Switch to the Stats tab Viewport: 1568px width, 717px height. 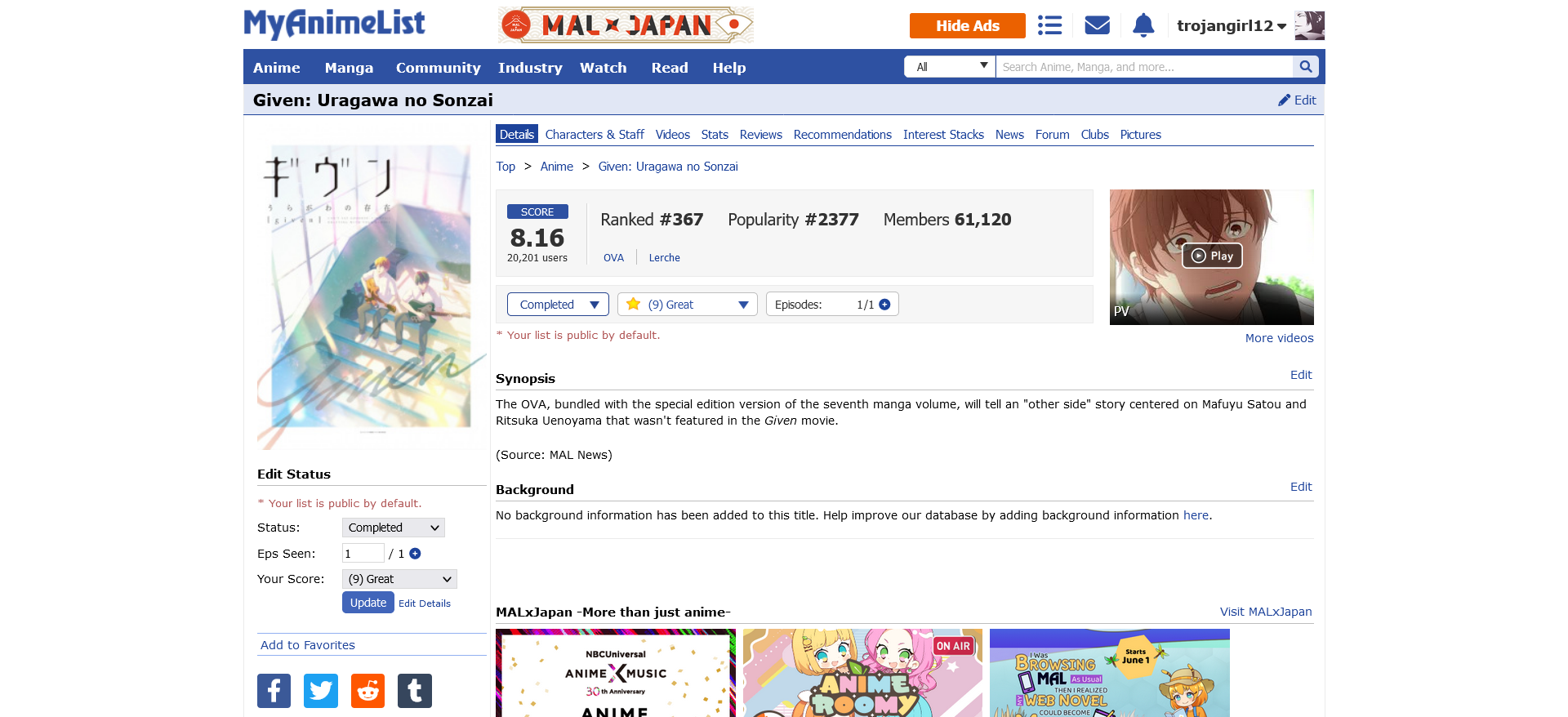coord(715,135)
